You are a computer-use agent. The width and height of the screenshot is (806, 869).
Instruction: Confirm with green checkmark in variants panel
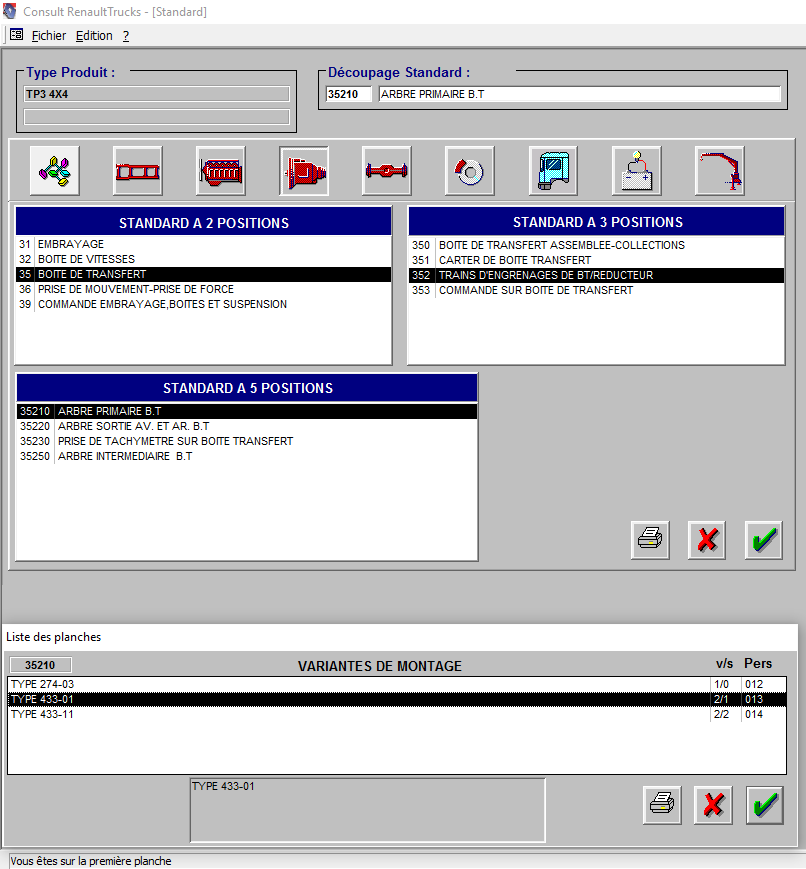pyautogui.click(x=765, y=804)
